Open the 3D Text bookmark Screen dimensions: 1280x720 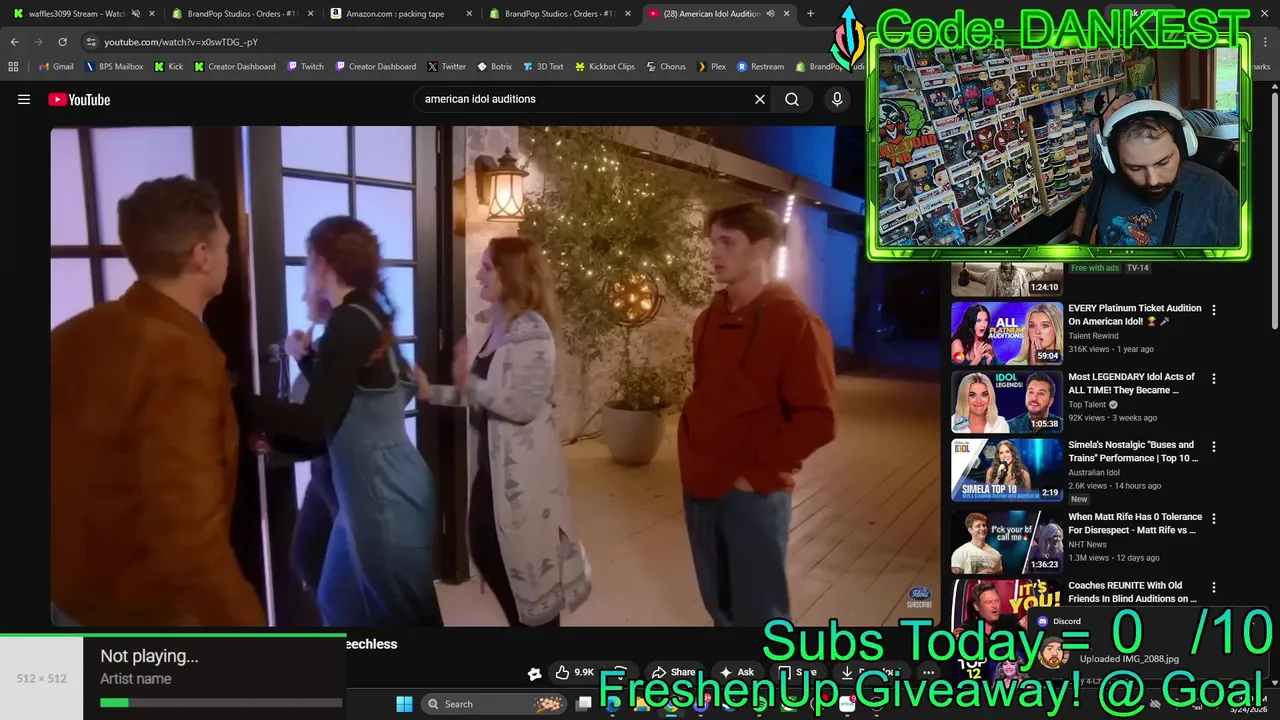pyautogui.click(x=543, y=66)
